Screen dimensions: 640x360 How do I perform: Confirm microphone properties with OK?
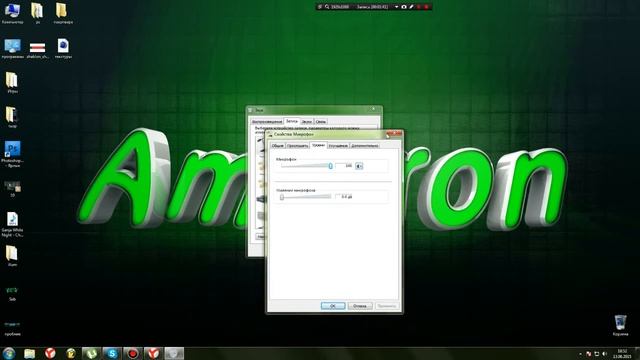pyautogui.click(x=333, y=306)
